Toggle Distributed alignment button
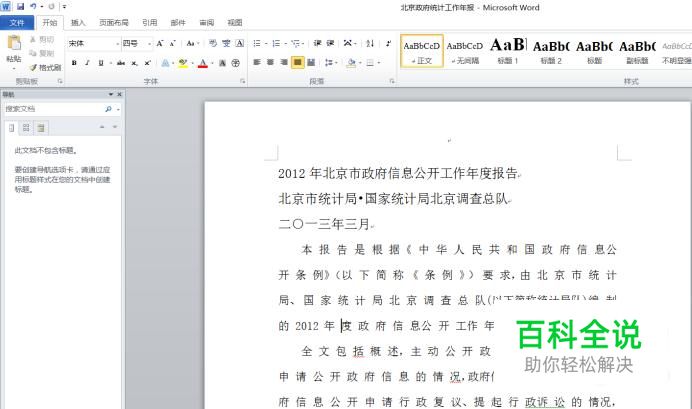This screenshot has width=692, height=409. pos(311,62)
